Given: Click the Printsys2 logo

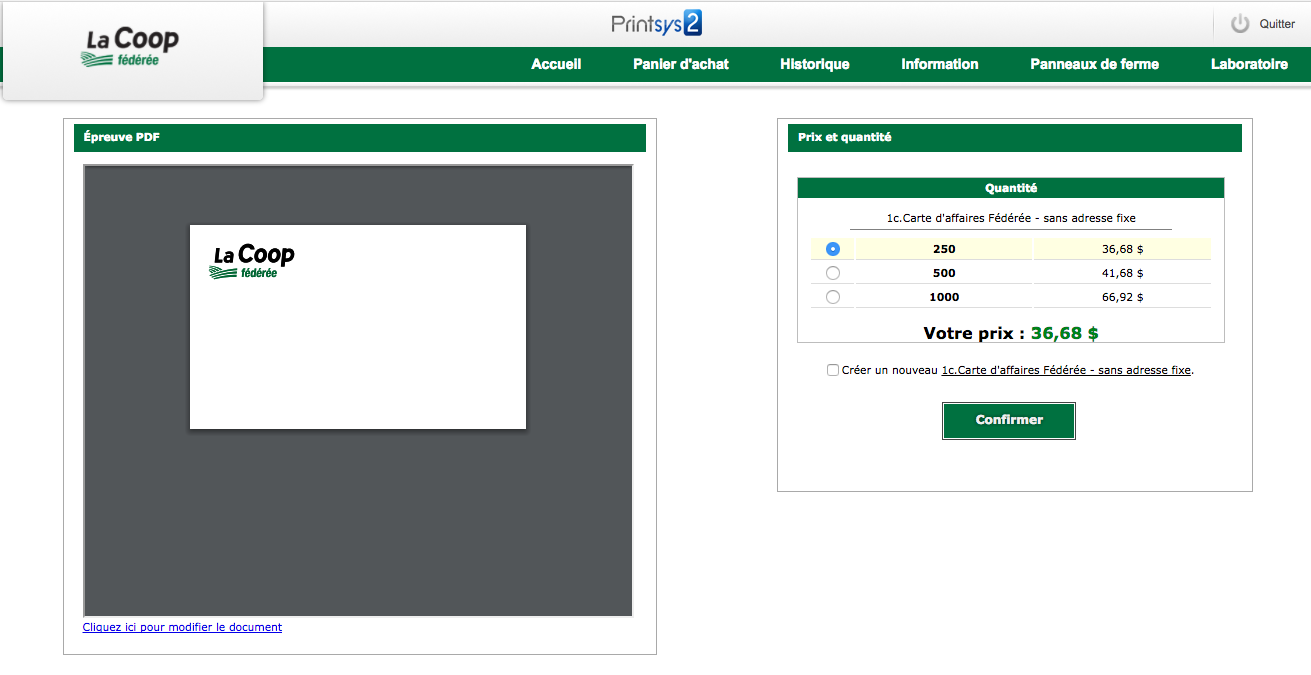Looking at the screenshot, I should [657, 23].
